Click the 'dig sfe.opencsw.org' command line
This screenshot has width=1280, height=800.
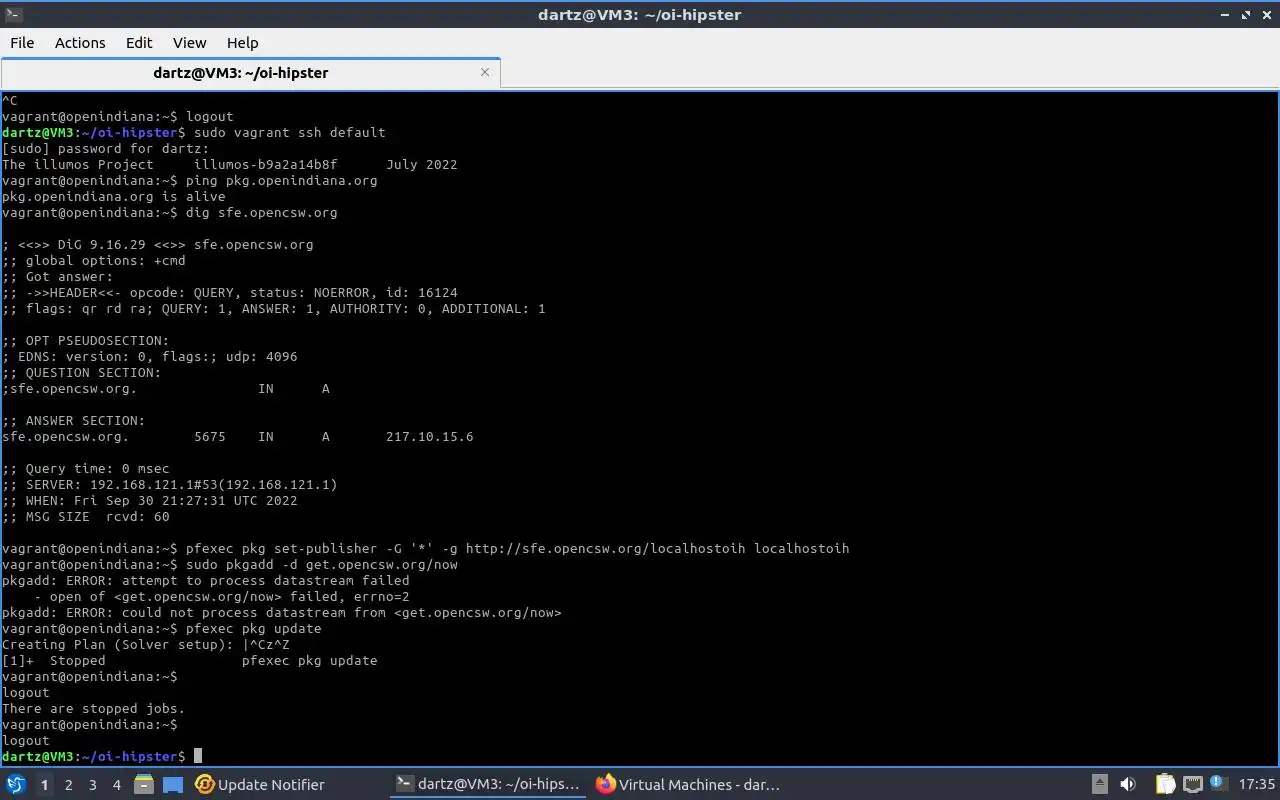point(170,213)
